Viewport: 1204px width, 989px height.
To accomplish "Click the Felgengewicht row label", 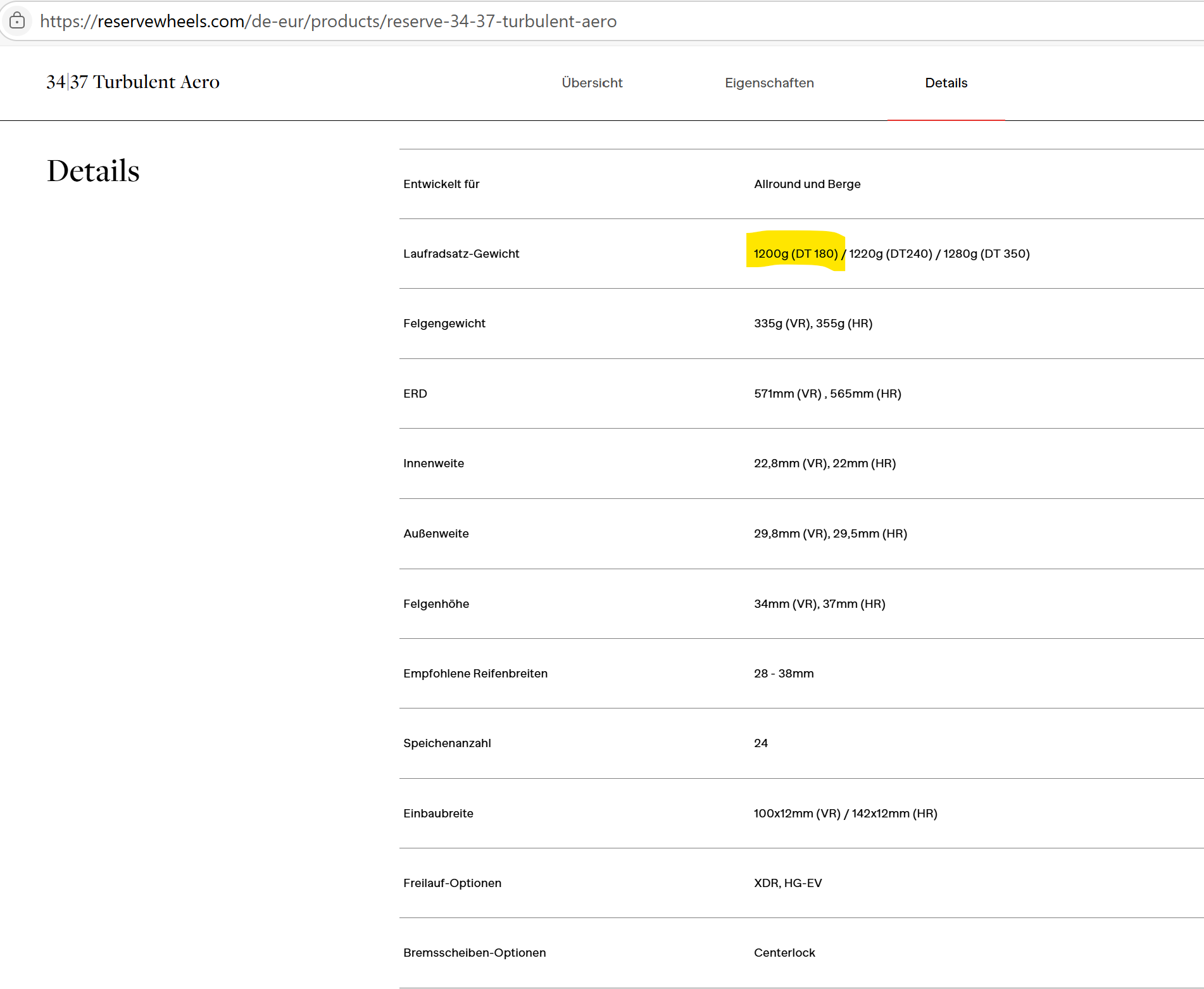I will pos(444,324).
